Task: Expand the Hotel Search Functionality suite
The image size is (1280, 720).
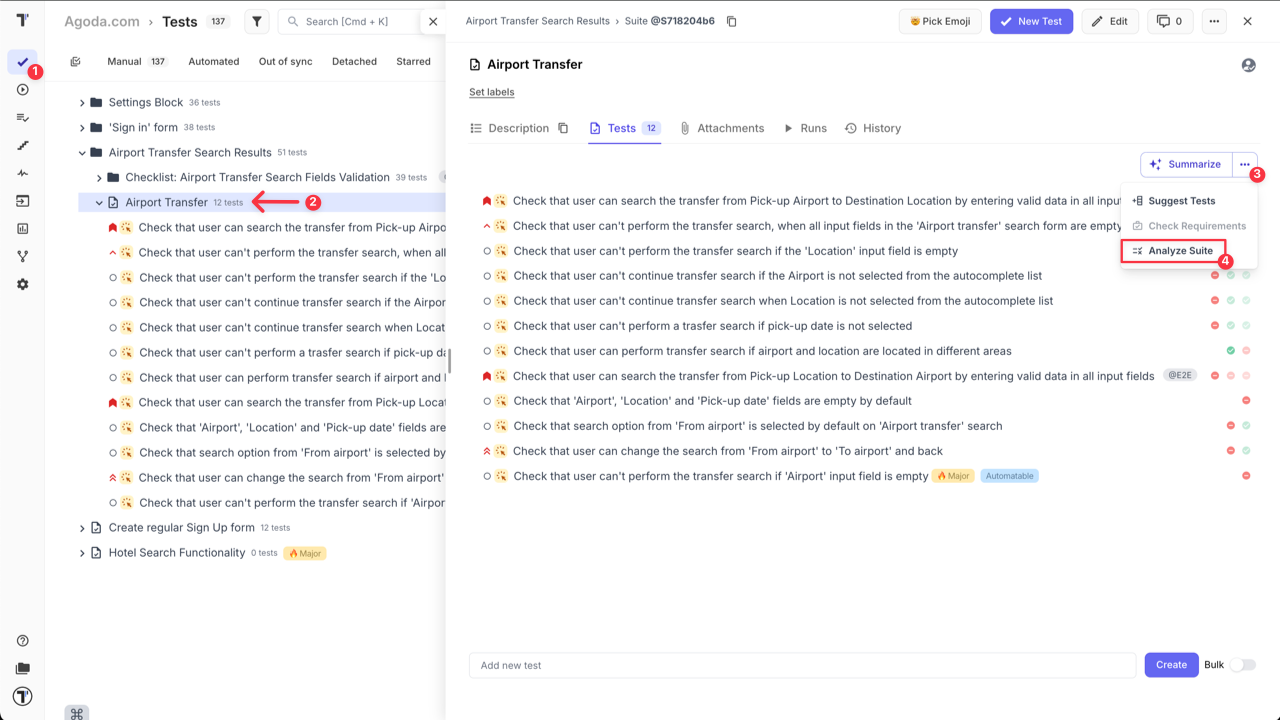Action: pos(82,552)
